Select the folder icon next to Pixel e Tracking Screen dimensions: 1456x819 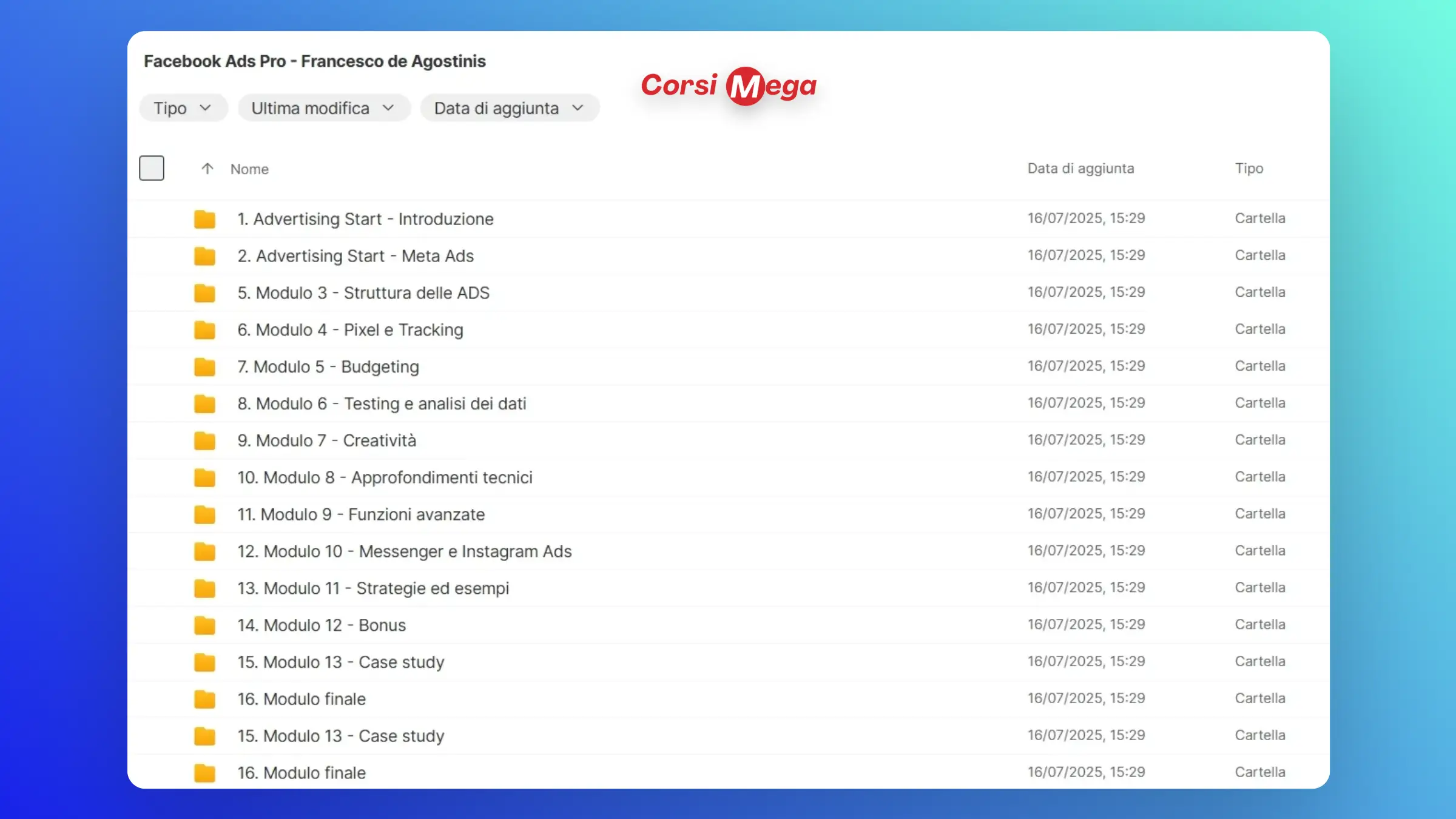click(204, 330)
